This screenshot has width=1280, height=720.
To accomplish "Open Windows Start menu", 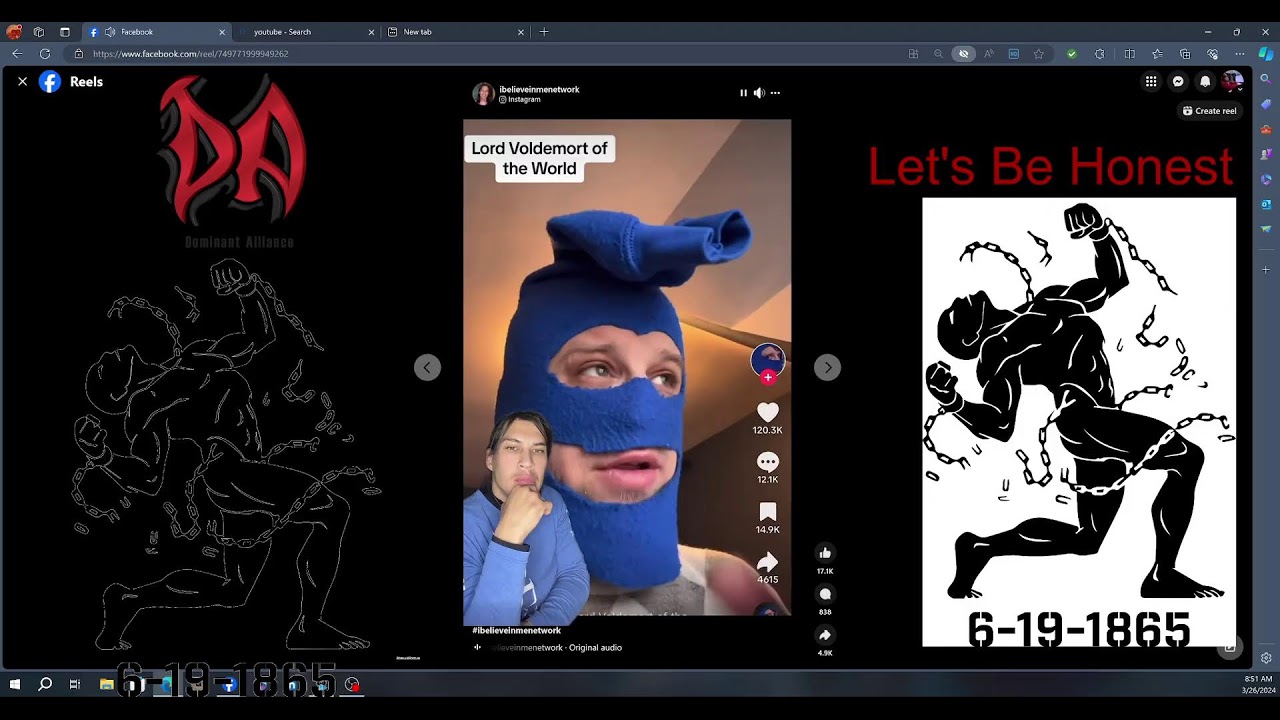I will coord(15,685).
